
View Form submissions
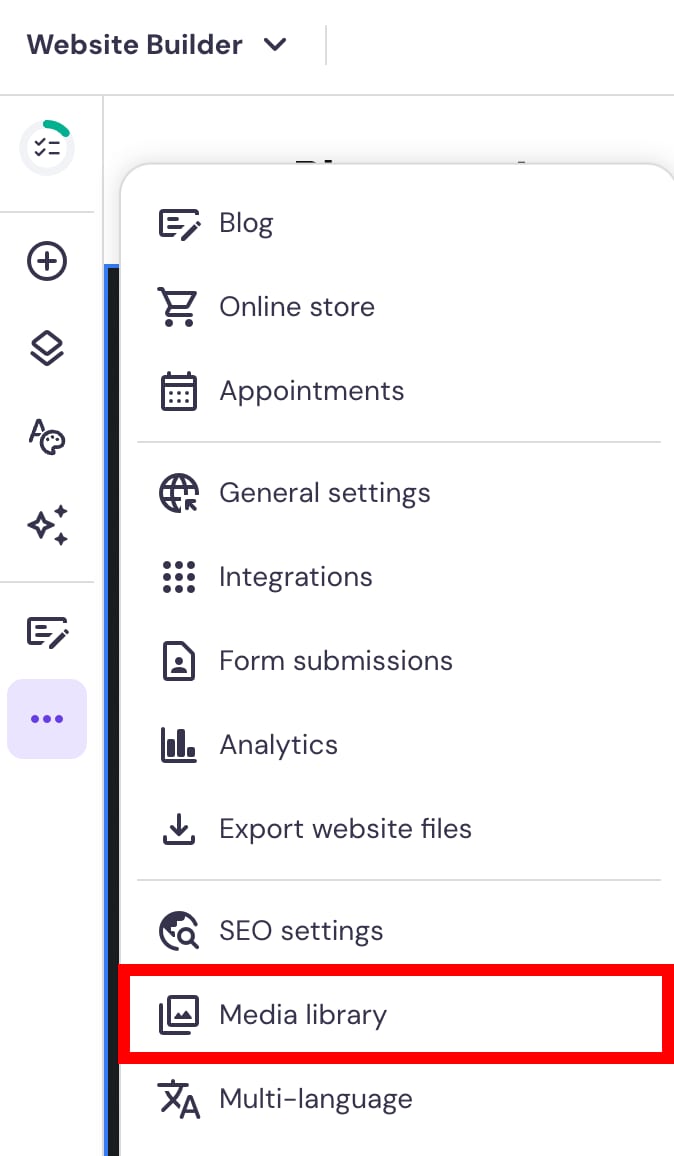click(336, 661)
